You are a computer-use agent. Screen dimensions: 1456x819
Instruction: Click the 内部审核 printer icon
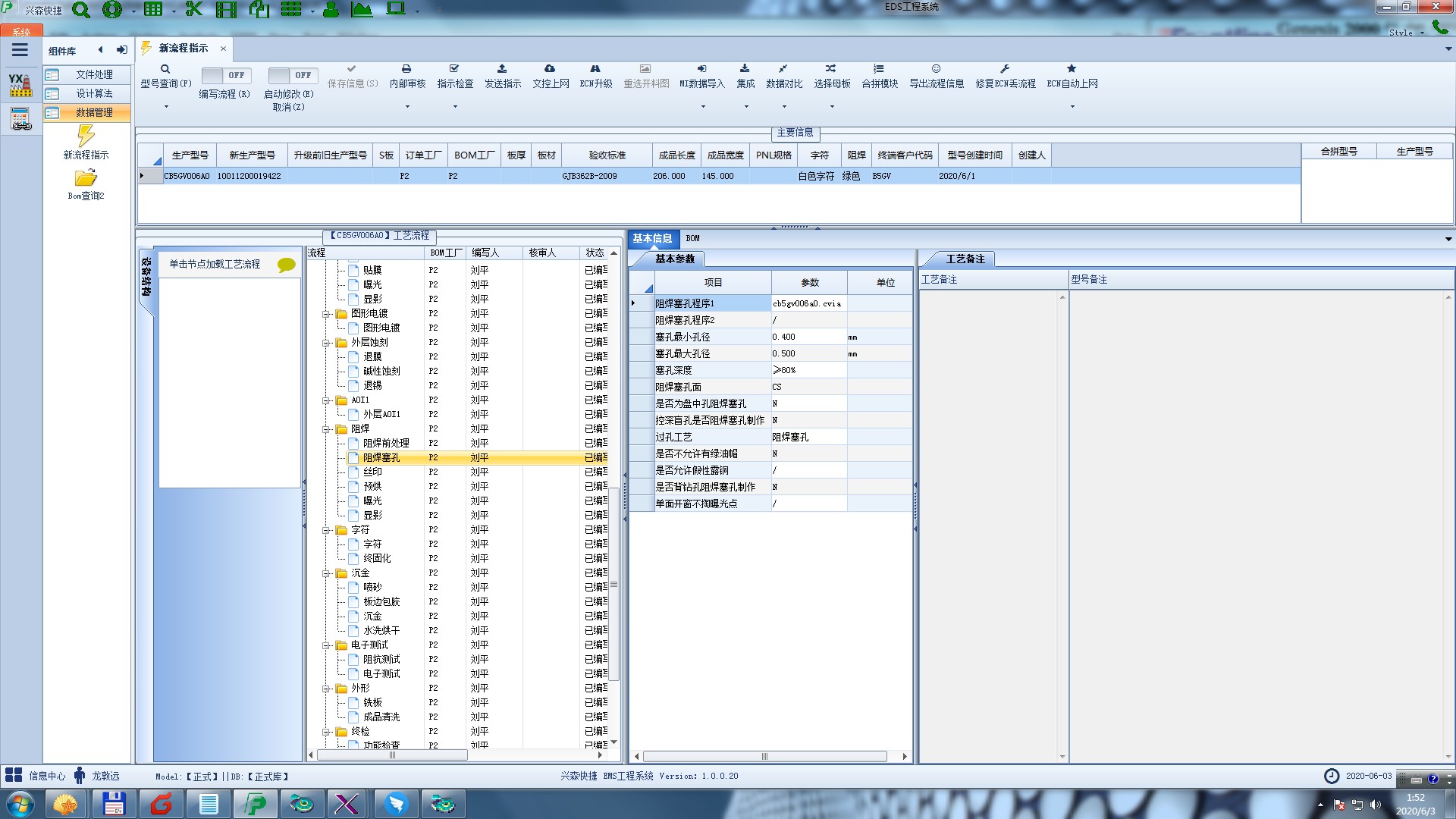coord(406,69)
